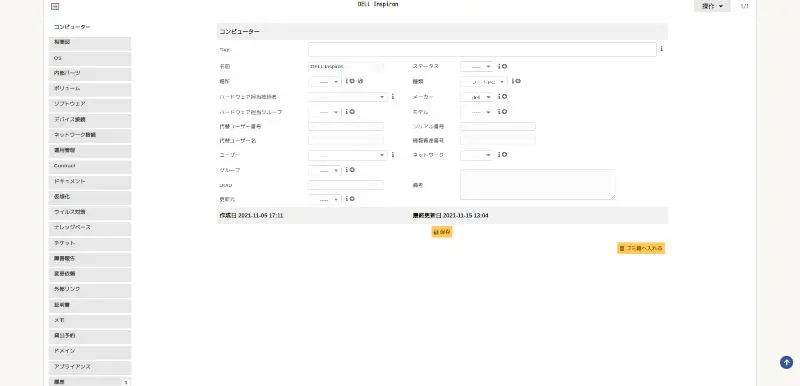Viewport: 800px width, 386px height.
Task: Click the info icon beside ハードウェア担当グループ
Action: [x=346, y=112]
